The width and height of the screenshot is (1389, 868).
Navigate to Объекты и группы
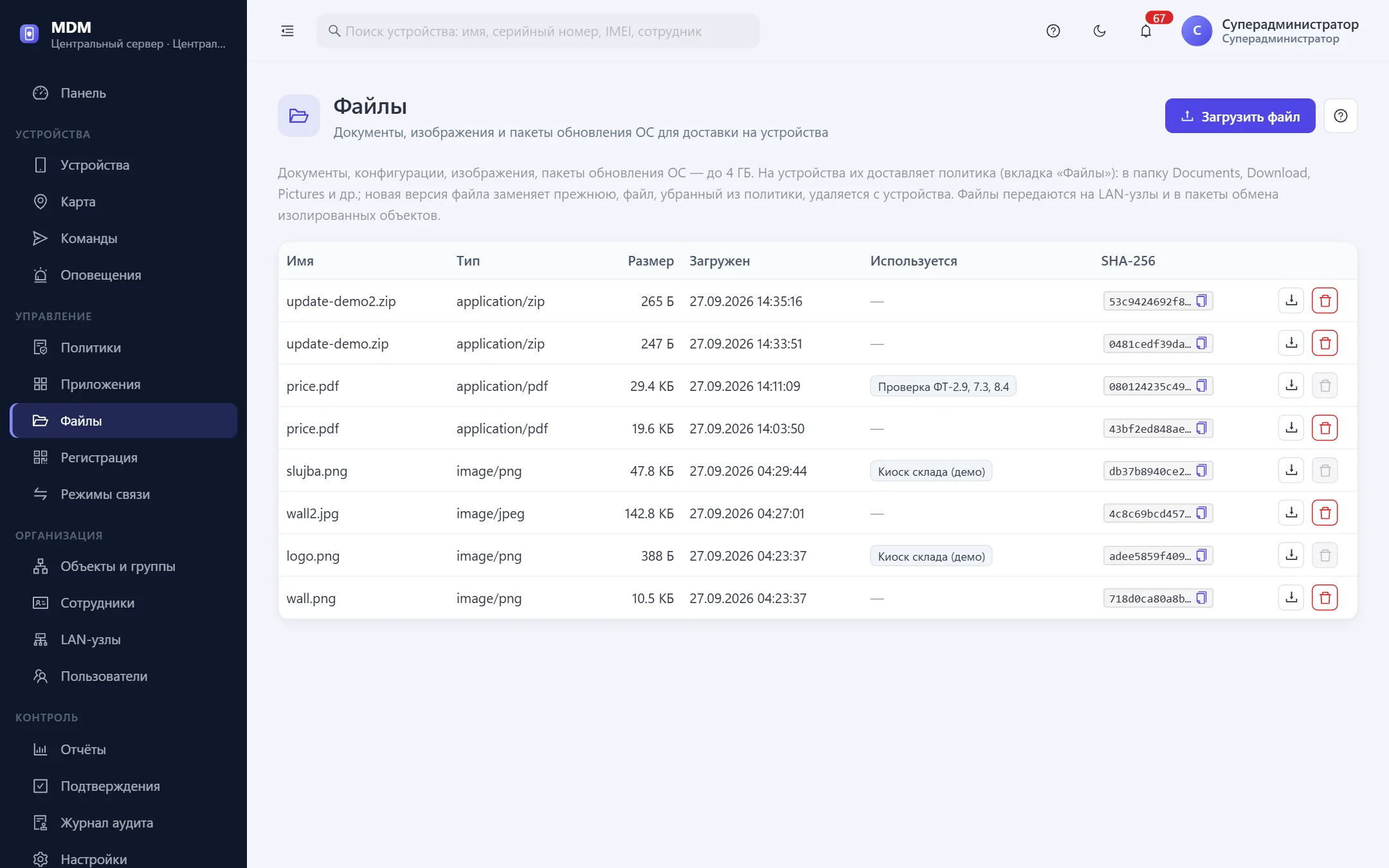[123, 566]
